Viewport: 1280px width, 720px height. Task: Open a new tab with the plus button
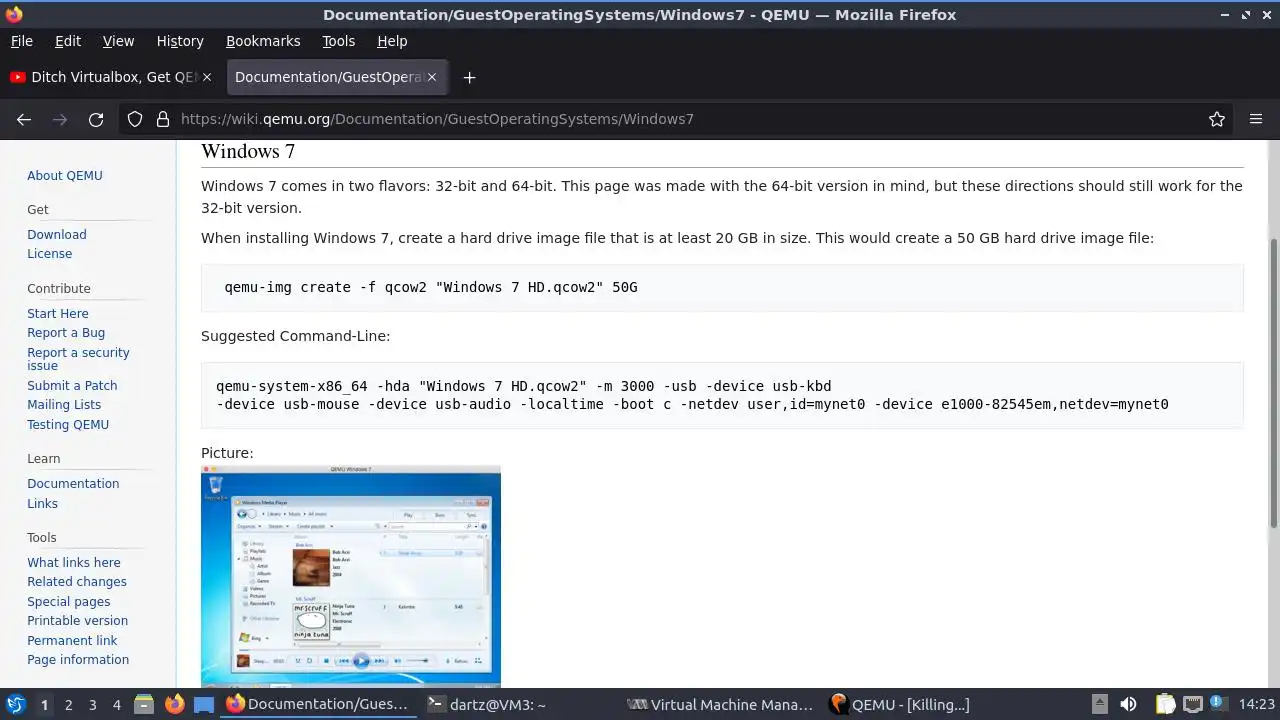click(x=469, y=77)
